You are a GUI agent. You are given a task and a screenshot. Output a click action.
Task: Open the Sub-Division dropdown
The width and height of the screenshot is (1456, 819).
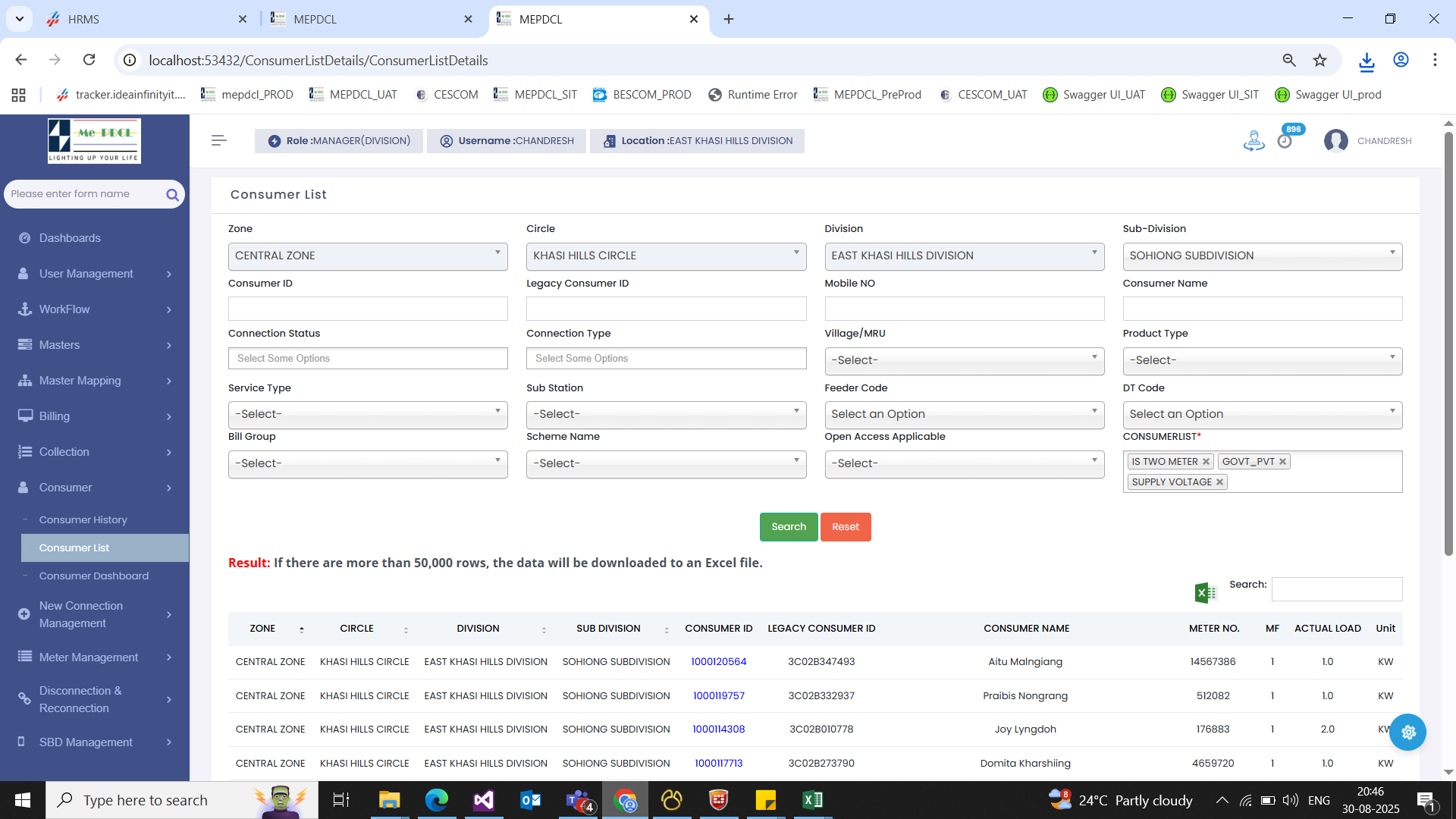(x=1262, y=256)
